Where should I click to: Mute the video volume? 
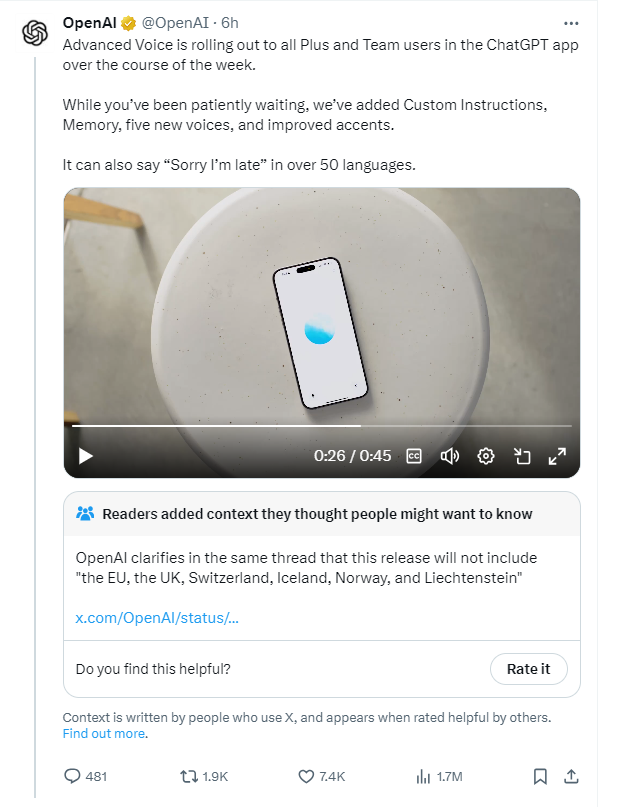click(449, 456)
